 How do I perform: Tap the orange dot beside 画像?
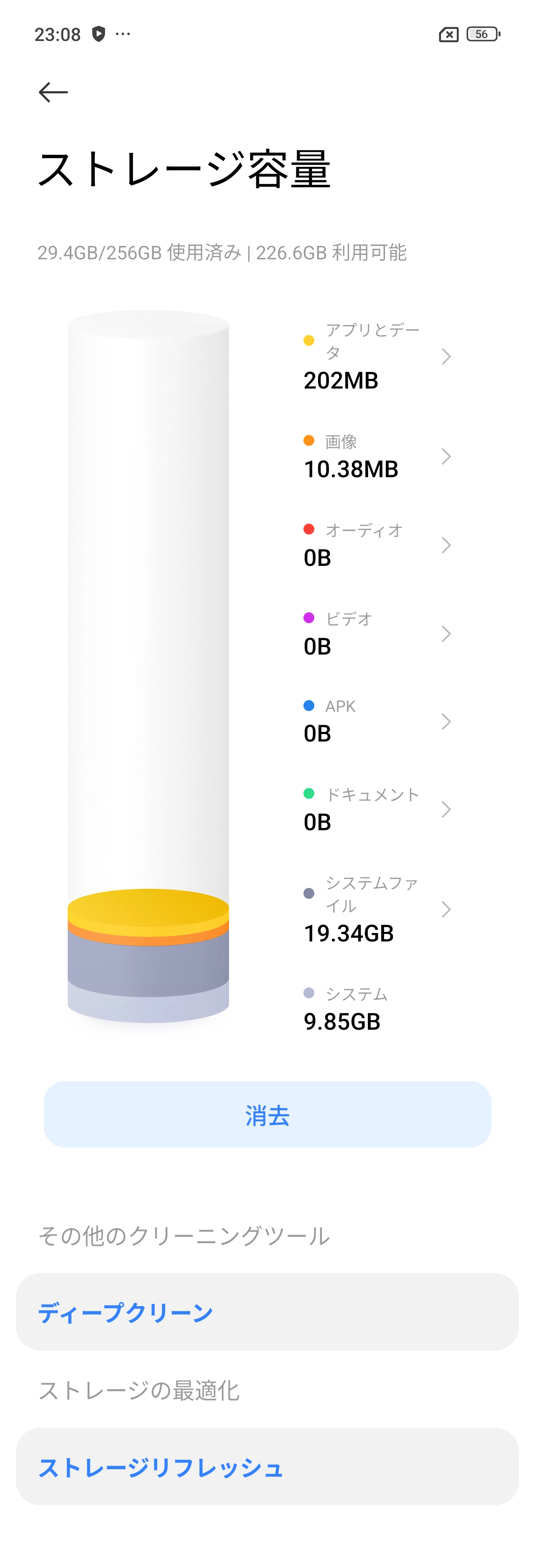pos(309,441)
